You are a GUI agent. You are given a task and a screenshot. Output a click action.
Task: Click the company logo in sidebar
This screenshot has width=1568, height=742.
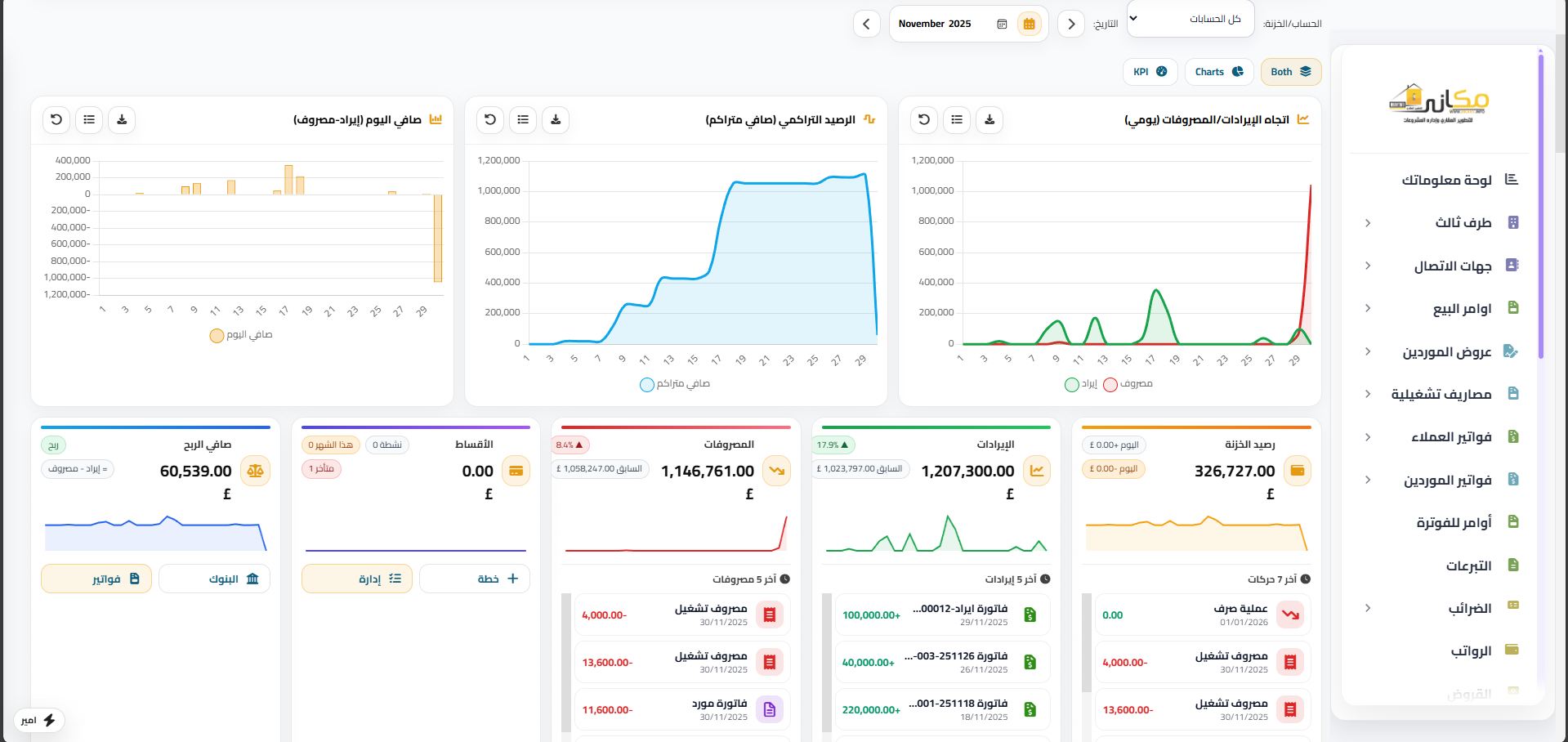(1438, 103)
